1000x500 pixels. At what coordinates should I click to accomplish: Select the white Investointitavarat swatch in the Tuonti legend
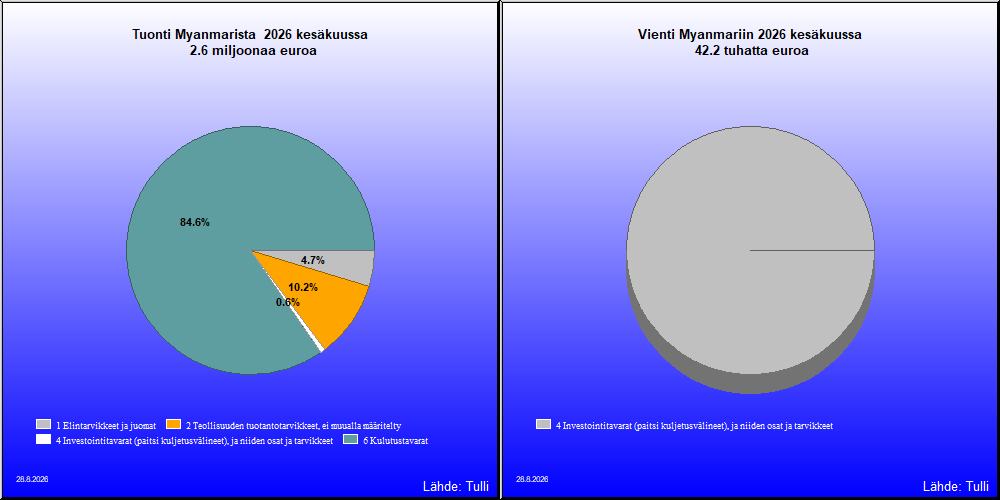(43, 439)
